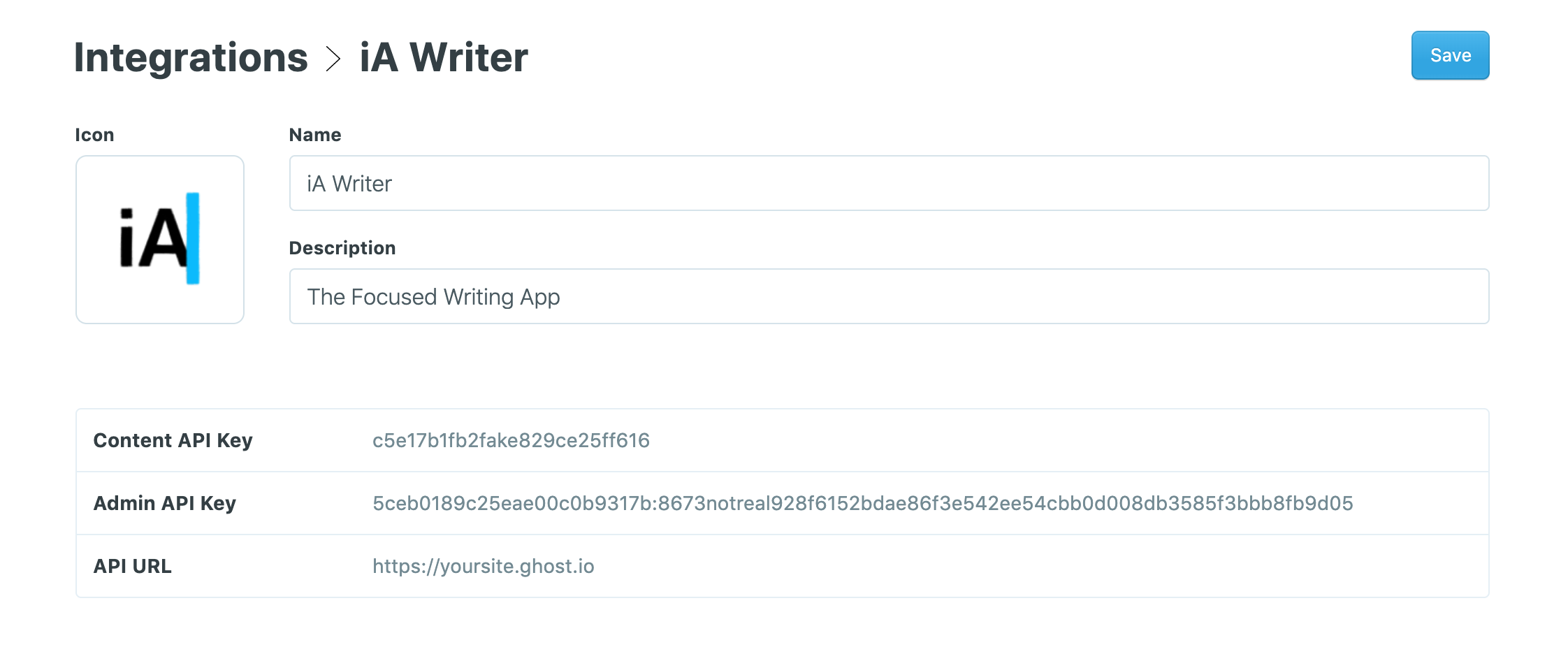Click the blue cursor bar in the logo
Screen dimensions: 1568x654
click(x=193, y=238)
